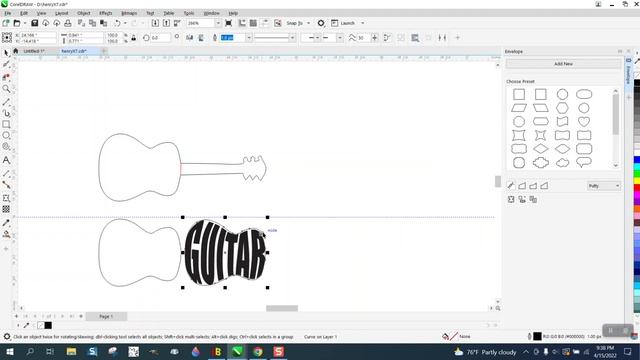640x360 pixels.
Task: Click the taskbar search icon
Action: [30, 351]
